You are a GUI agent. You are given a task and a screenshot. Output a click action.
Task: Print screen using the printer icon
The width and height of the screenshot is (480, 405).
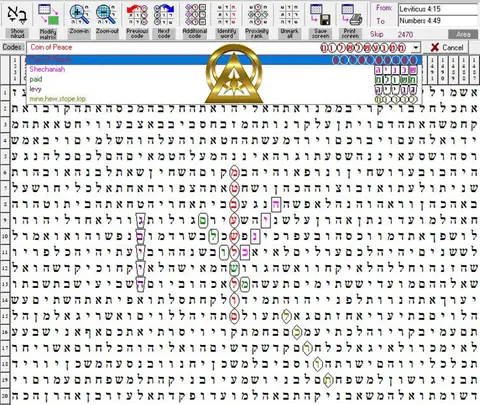tap(351, 14)
